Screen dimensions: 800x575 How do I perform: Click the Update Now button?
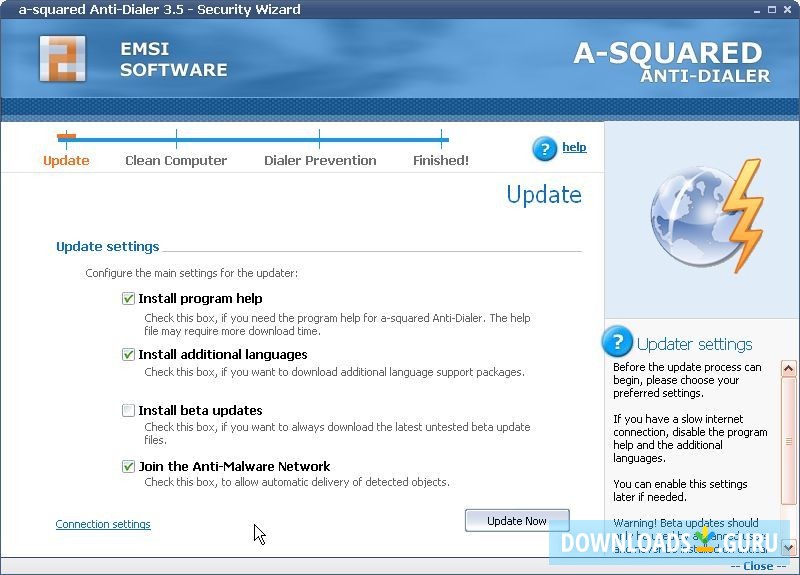click(x=517, y=521)
